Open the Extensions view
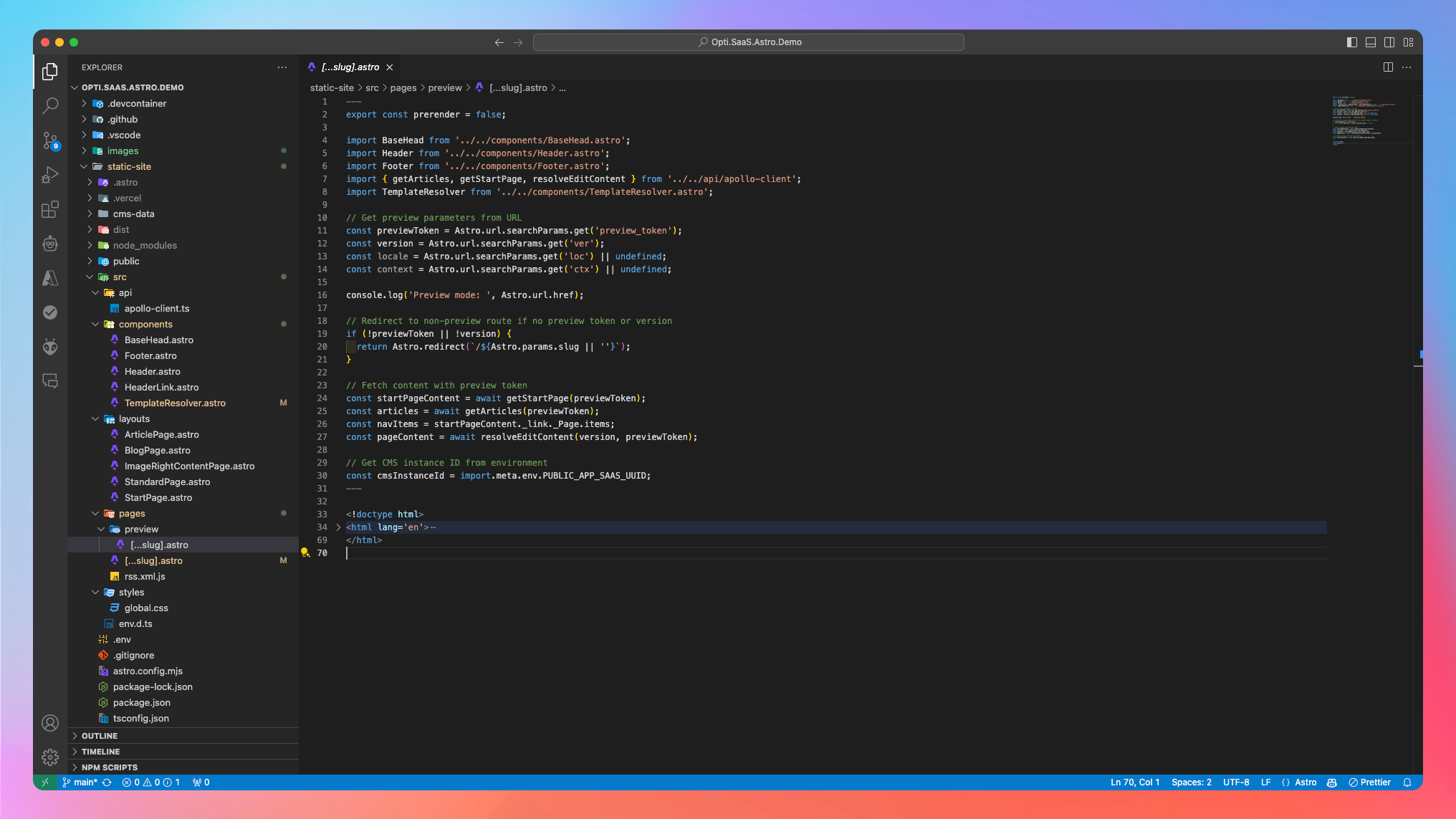Viewport: 1456px width, 819px height. 50,209
